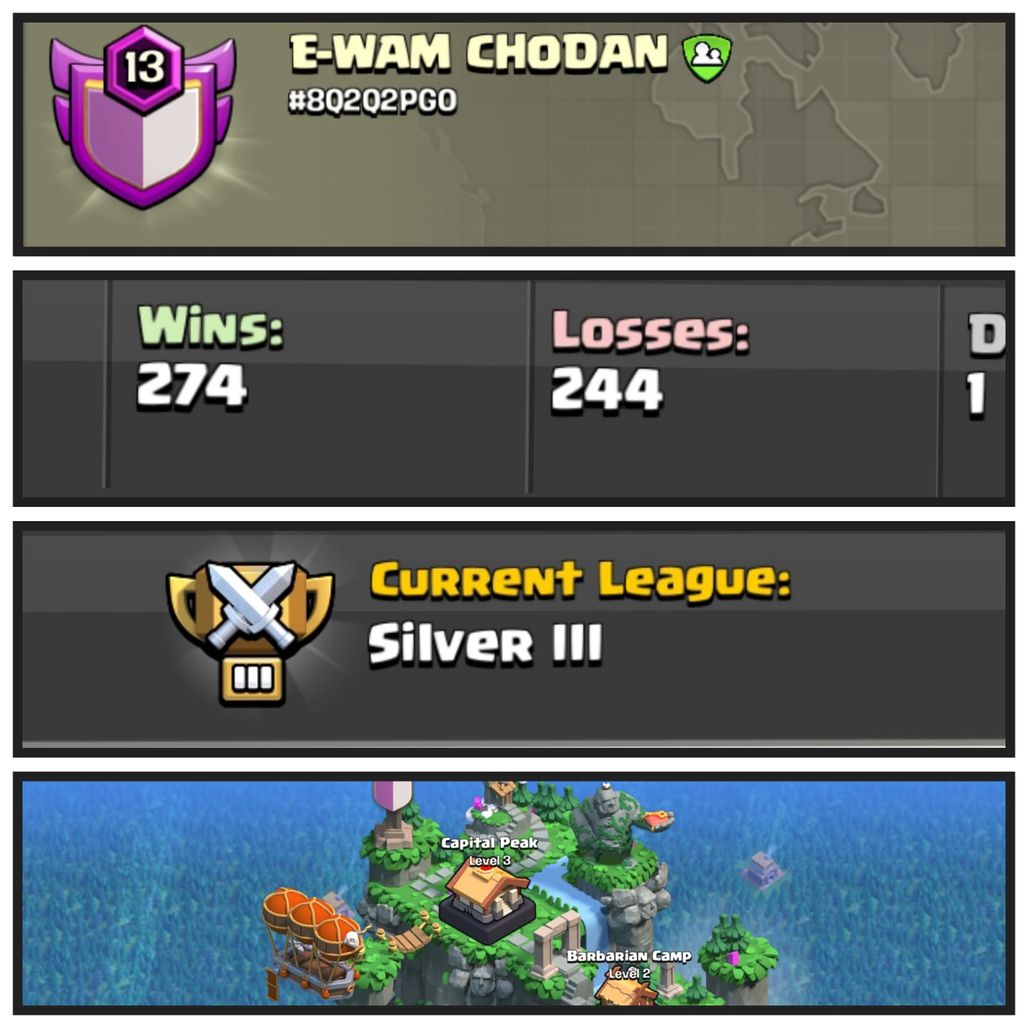The height and width of the screenshot is (1028, 1028).
Task: Select the Wins stat column
Action: 318,385
